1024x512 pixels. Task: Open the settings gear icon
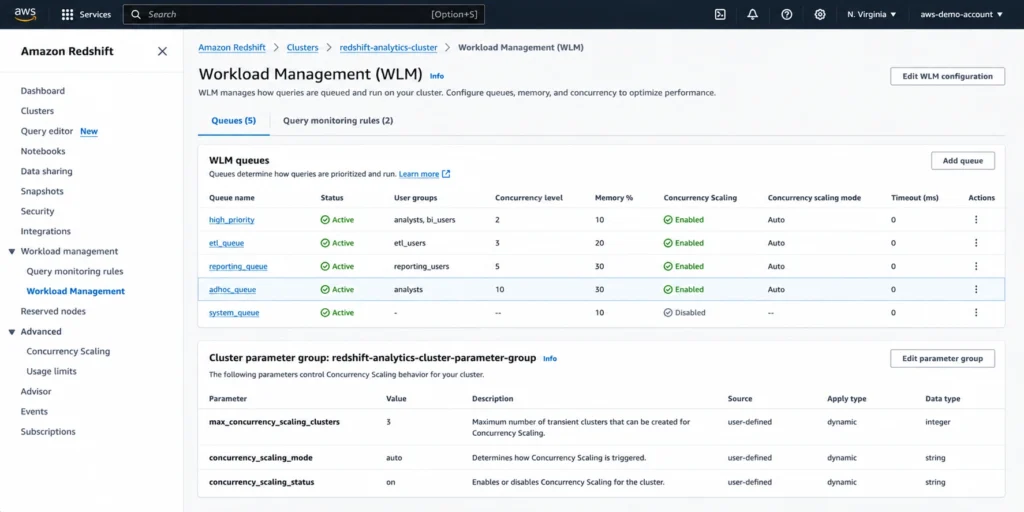click(820, 14)
